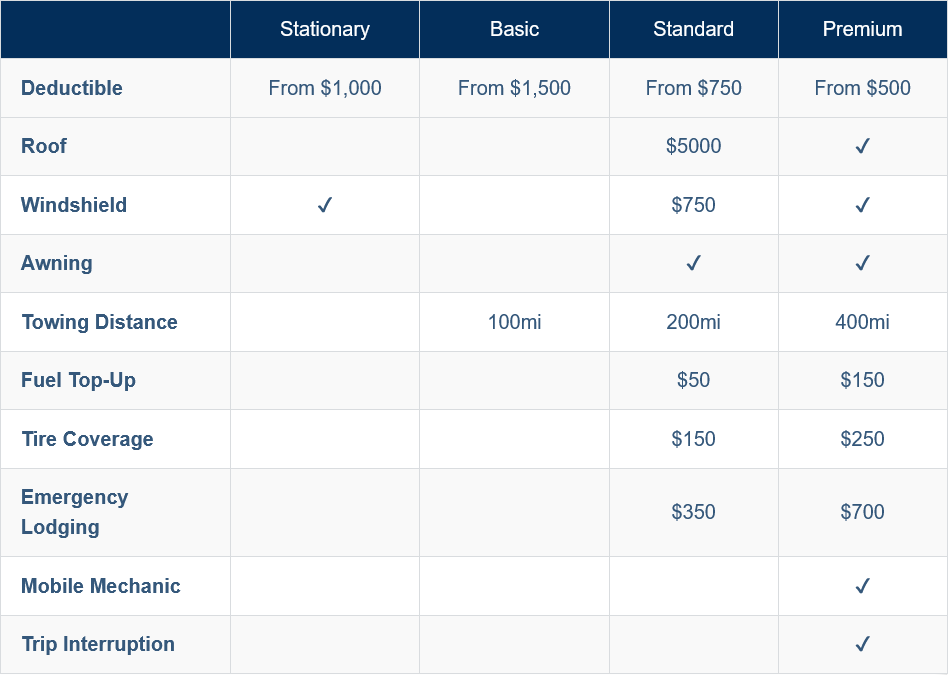Image resolution: width=952 pixels, height=680 pixels.
Task: Select the Premium plan header
Action: (863, 29)
